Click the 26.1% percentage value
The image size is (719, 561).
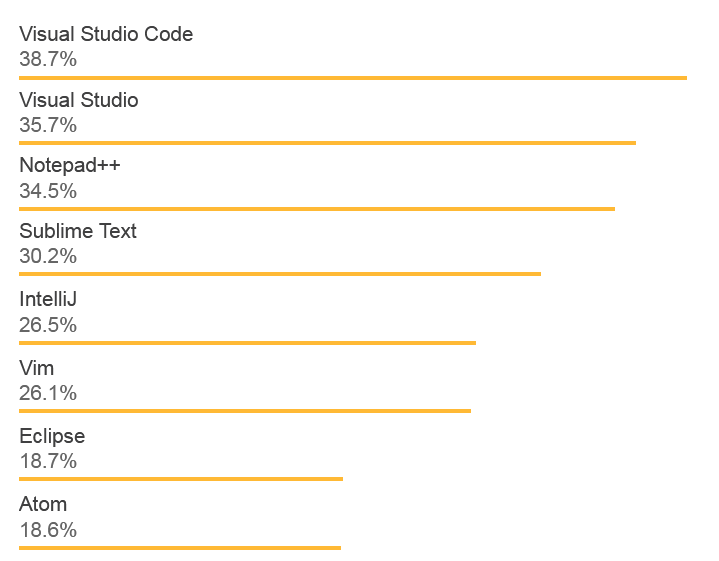48,393
